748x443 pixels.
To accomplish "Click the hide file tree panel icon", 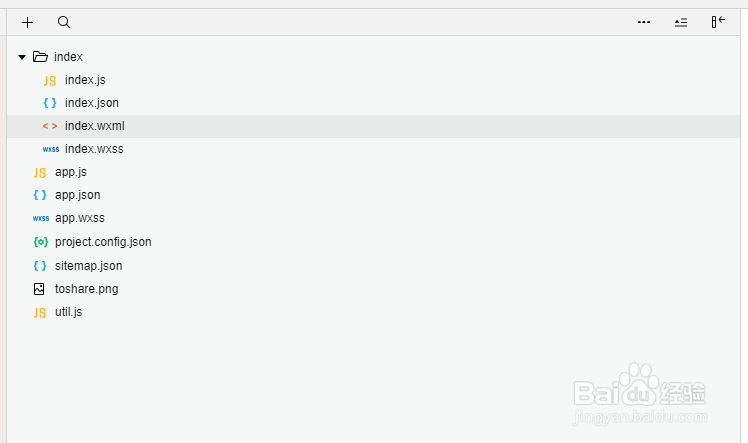I will 718,22.
